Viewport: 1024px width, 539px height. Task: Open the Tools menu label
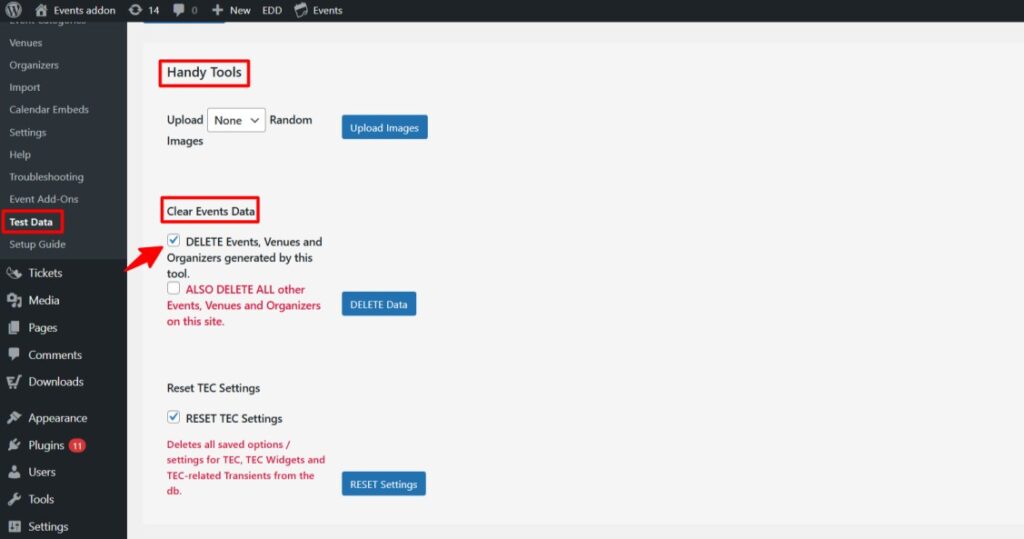click(41, 499)
